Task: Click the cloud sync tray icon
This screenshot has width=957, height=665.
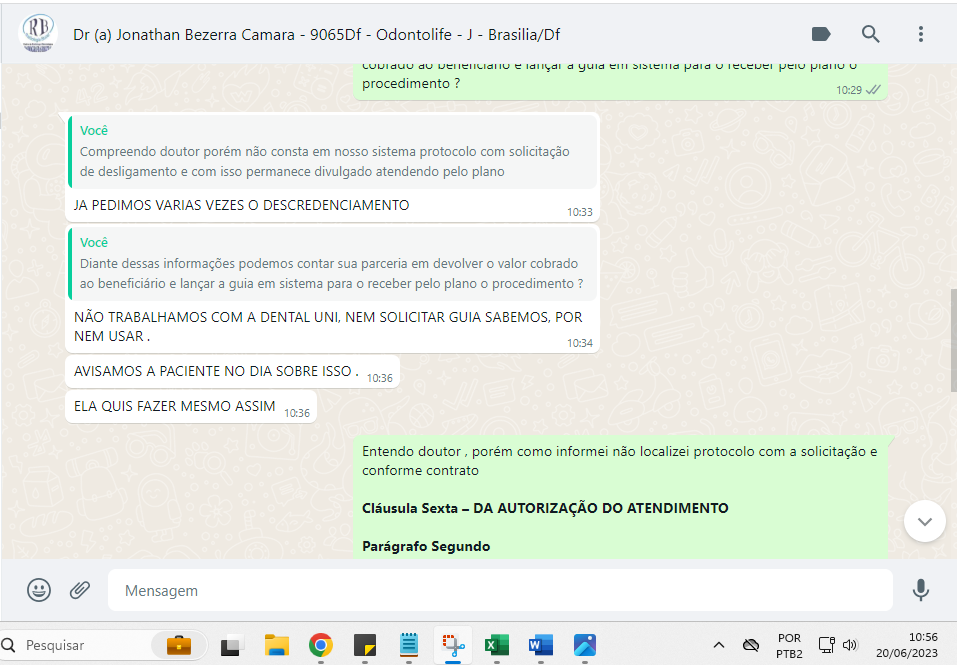Action: 751,645
